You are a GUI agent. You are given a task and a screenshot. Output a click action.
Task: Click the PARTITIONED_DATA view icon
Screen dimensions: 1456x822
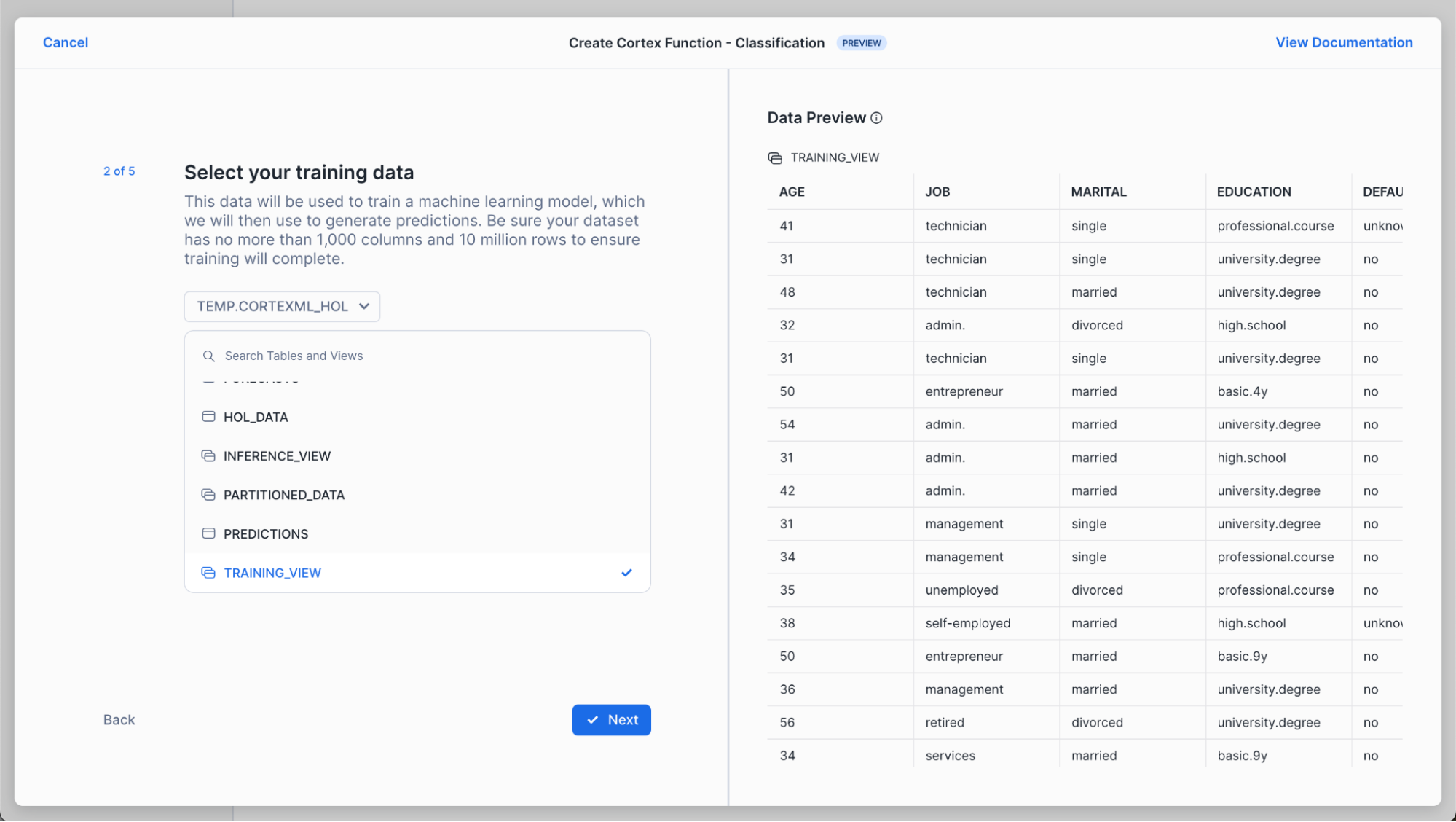208,495
